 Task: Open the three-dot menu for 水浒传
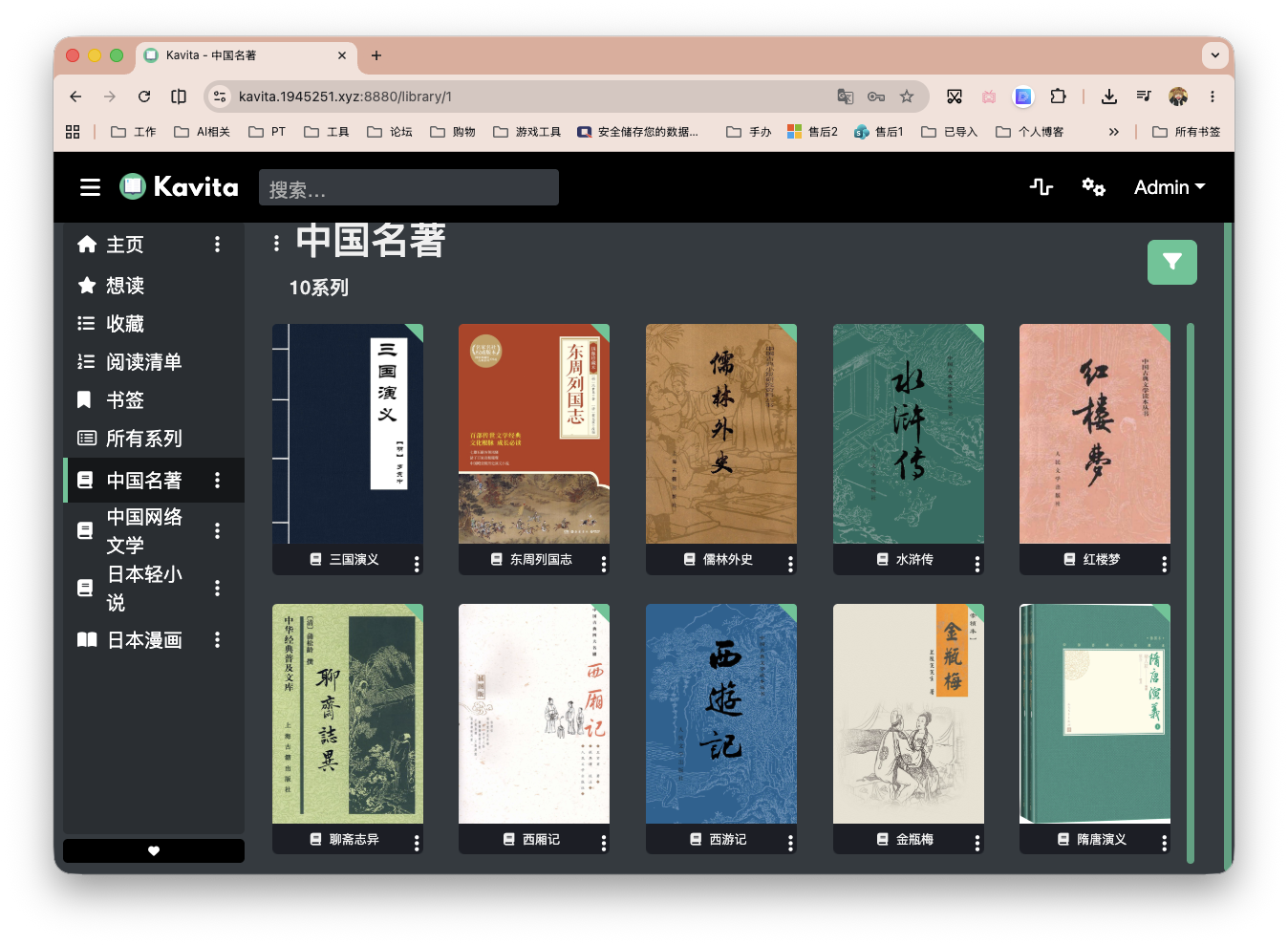[977, 564]
